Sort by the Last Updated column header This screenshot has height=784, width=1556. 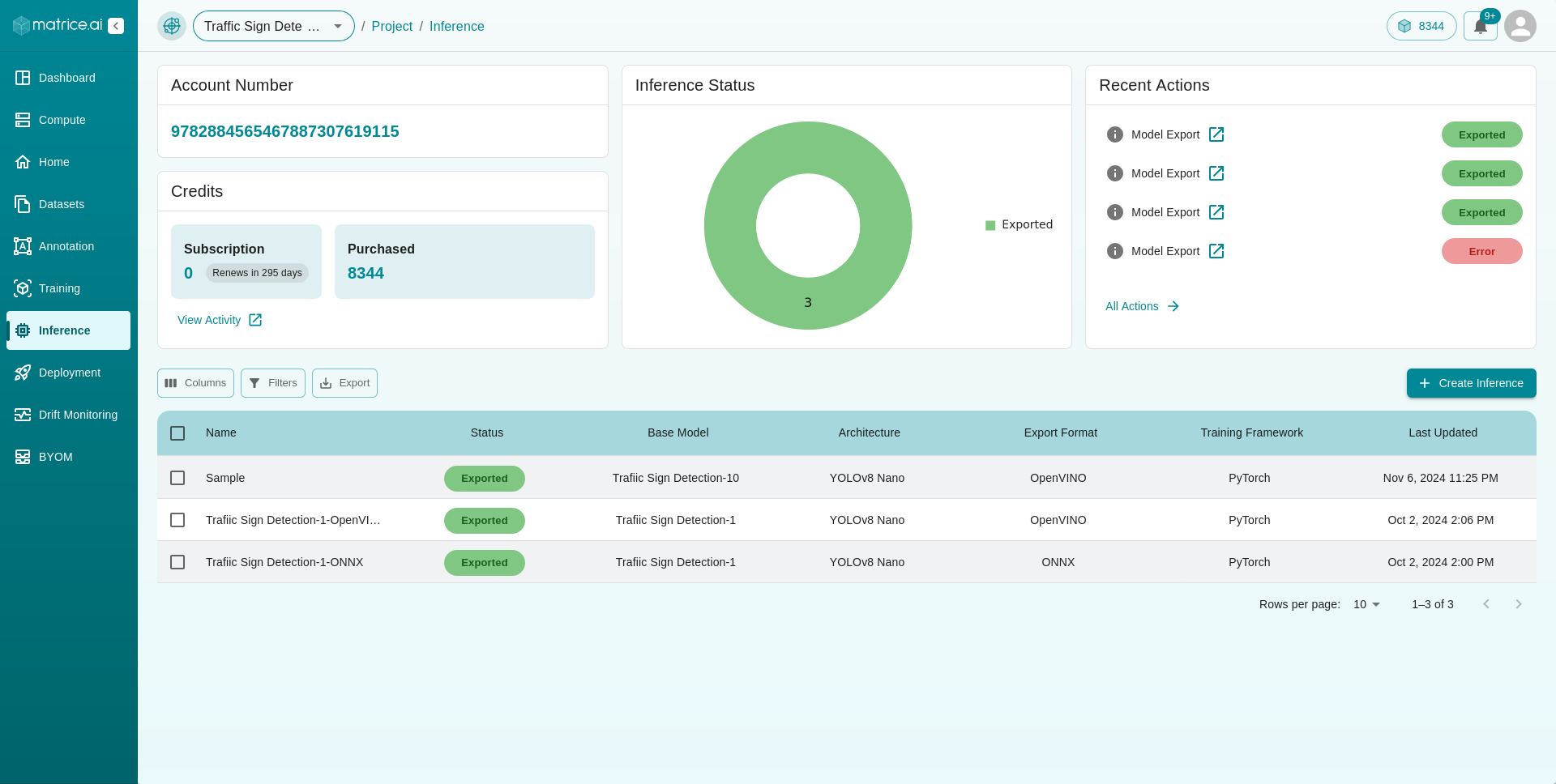(1443, 432)
